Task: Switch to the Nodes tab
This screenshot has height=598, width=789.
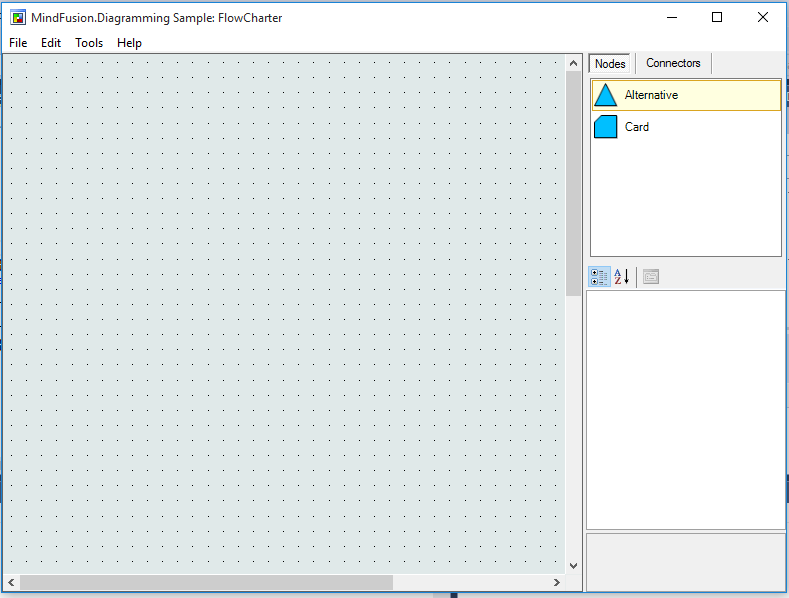Action: click(610, 64)
